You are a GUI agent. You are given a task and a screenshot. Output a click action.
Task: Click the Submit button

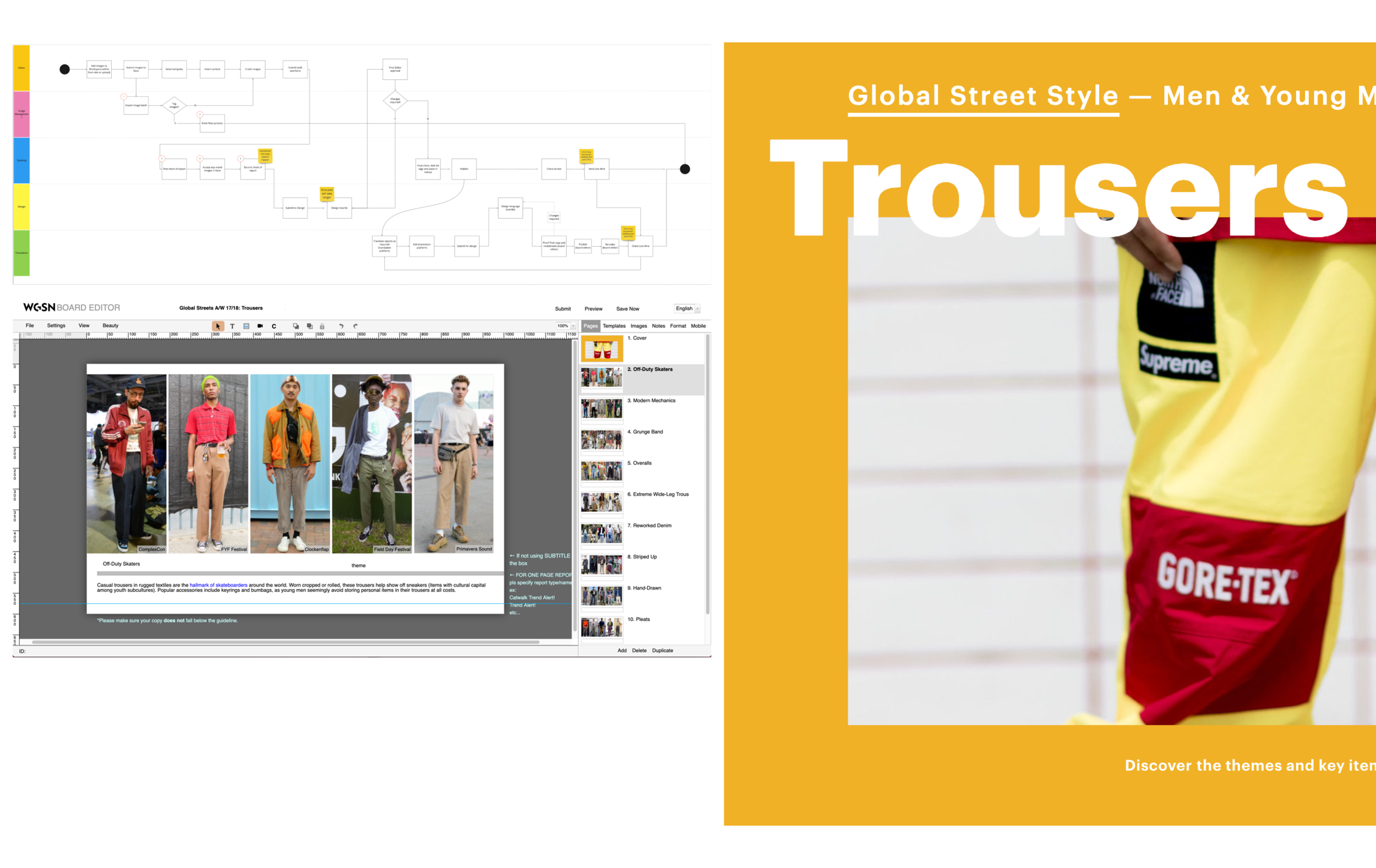coord(563,309)
